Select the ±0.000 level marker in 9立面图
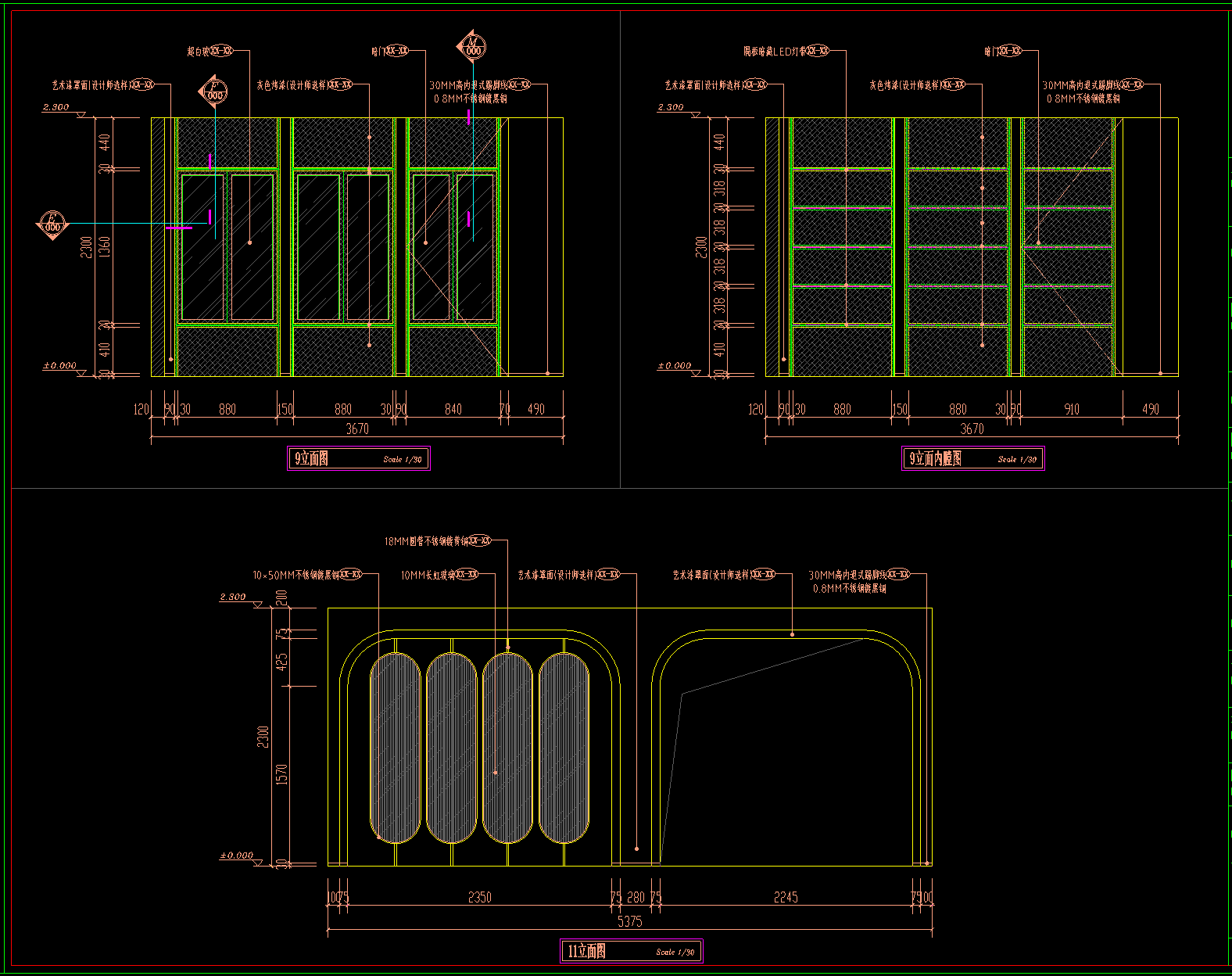This screenshot has height=976, width=1232. [60, 366]
